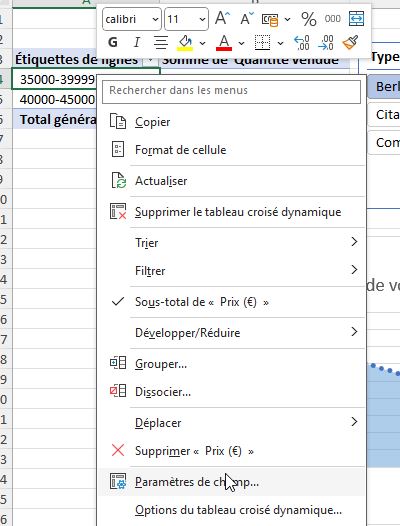Open Options du tableau croisé dynamique…

coord(232,510)
